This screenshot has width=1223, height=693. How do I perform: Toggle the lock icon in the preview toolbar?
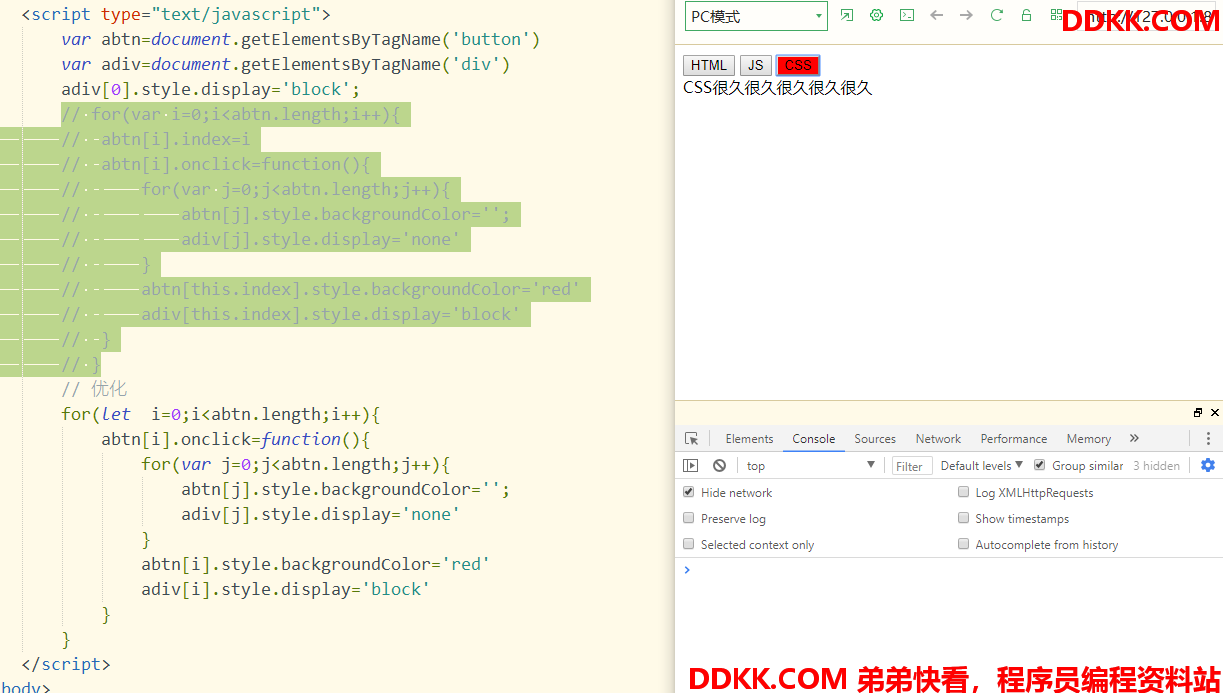(1026, 15)
